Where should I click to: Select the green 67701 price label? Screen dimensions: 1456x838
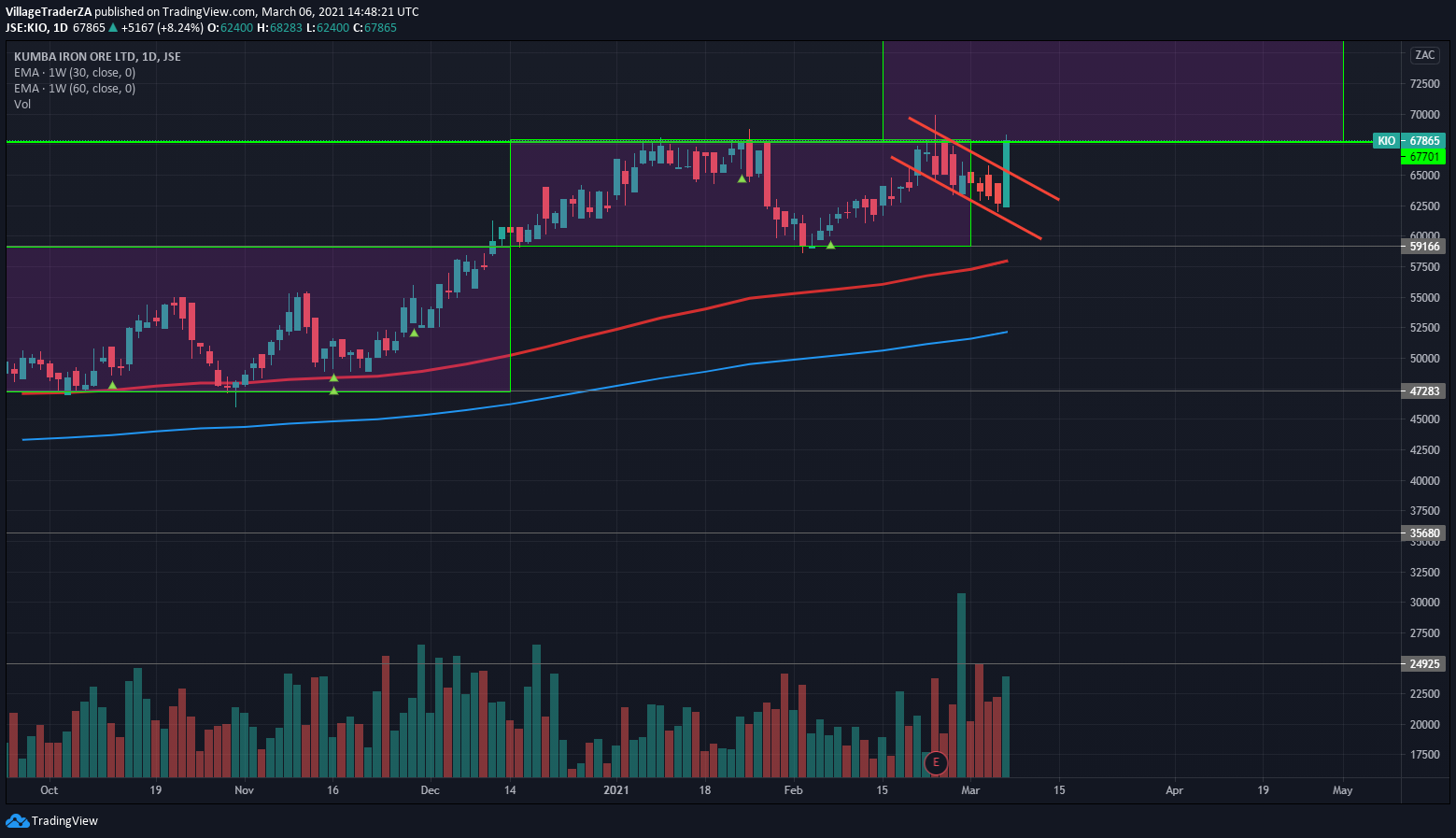coord(1423,157)
